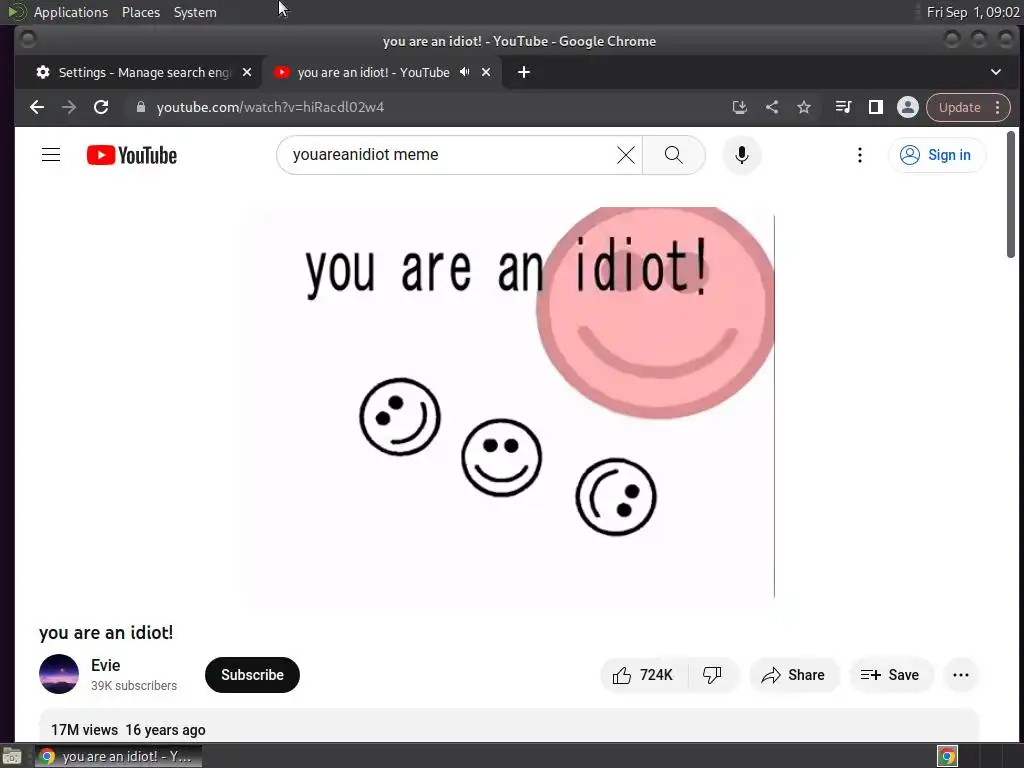Open Evie channel avatar
1024x768 pixels.
59,674
